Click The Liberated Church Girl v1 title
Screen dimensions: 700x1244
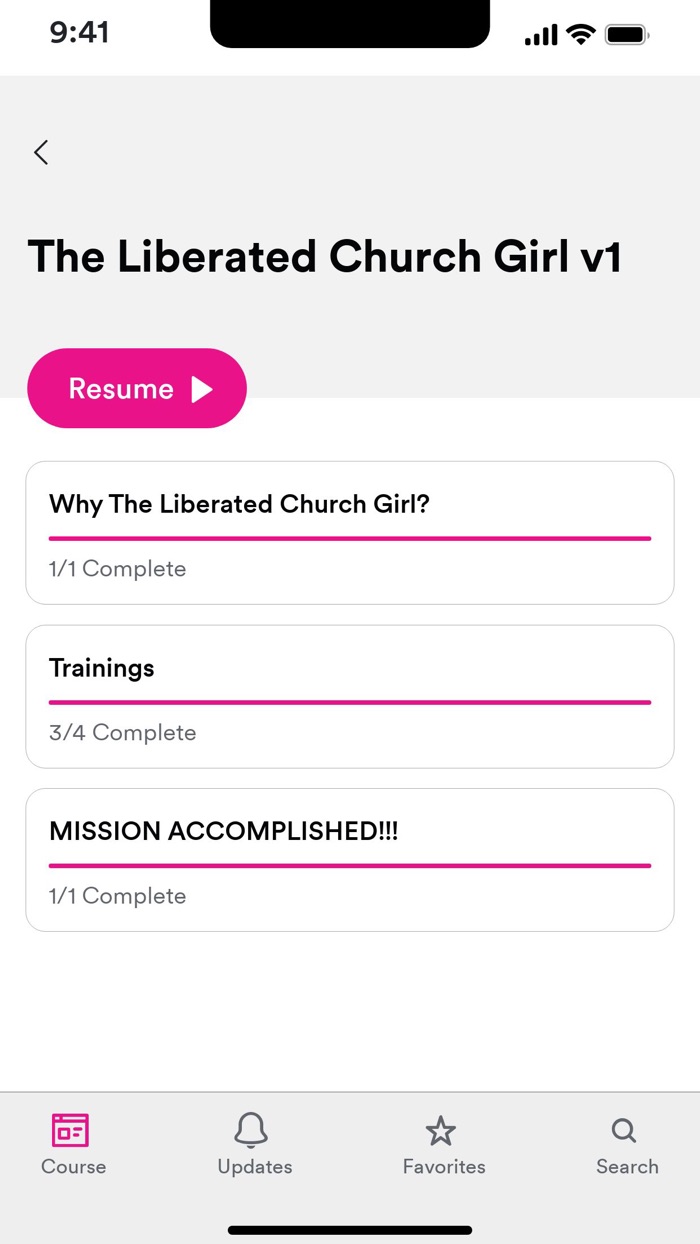324,257
